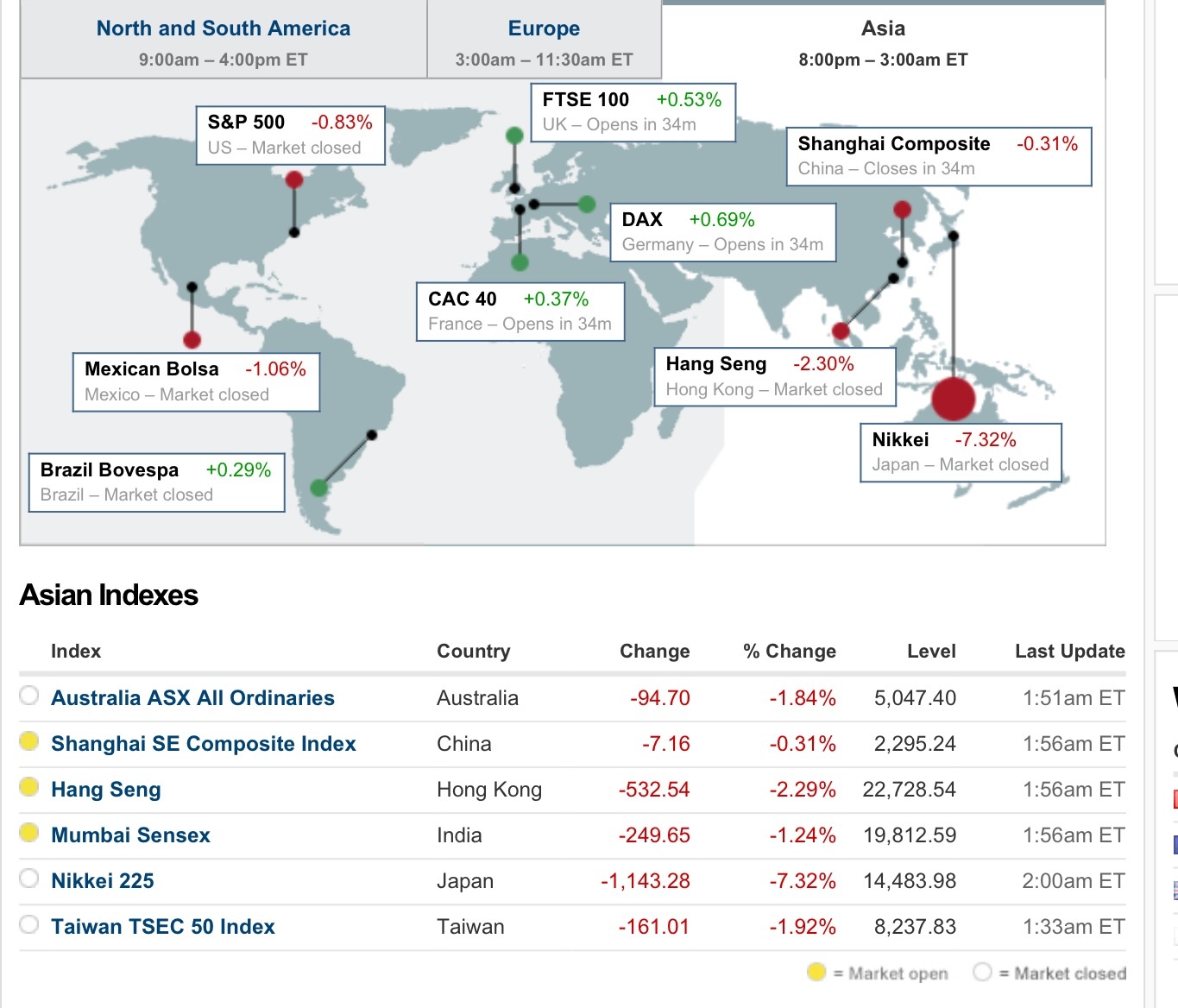Viewport: 1178px width, 1008px height.
Task: Click the 1:33am ET last update time
Action: [x=1074, y=927]
